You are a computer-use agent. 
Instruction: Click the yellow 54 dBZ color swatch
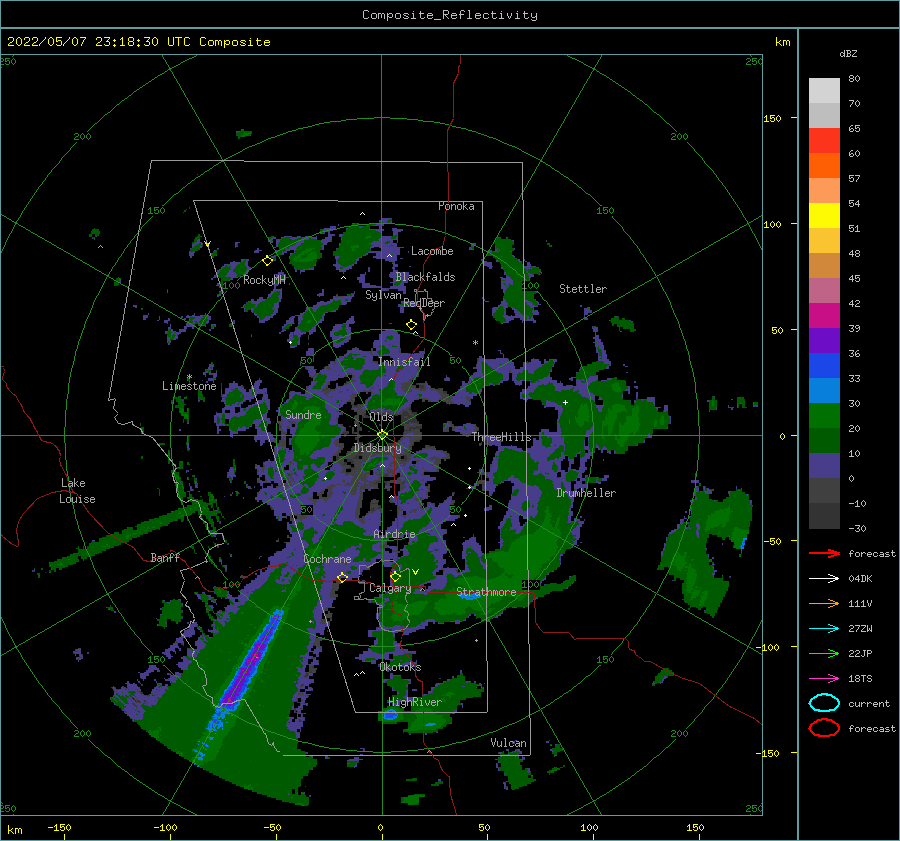(x=824, y=216)
